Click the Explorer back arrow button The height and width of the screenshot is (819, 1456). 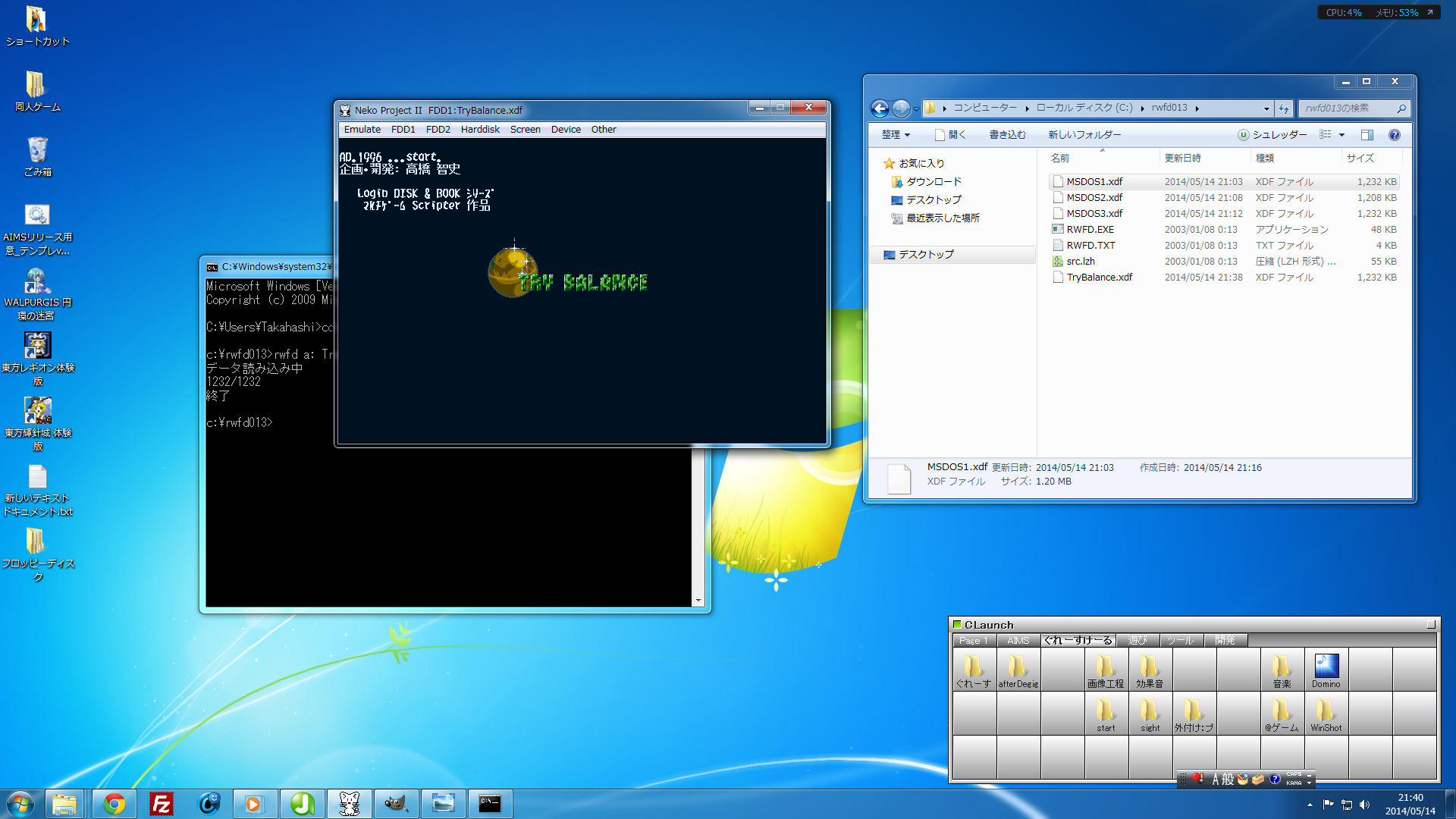coord(880,108)
